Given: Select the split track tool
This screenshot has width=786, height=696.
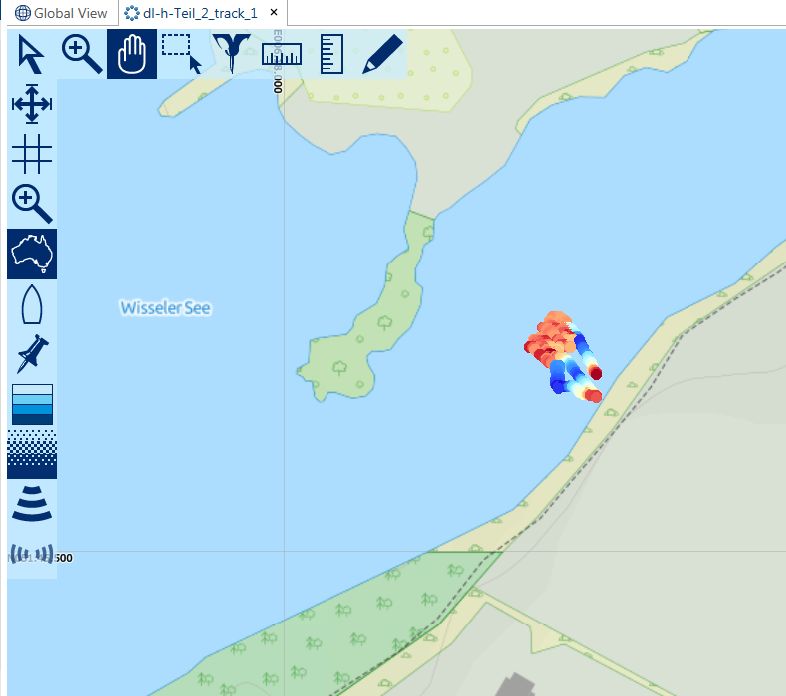Looking at the screenshot, I should point(231,54).
